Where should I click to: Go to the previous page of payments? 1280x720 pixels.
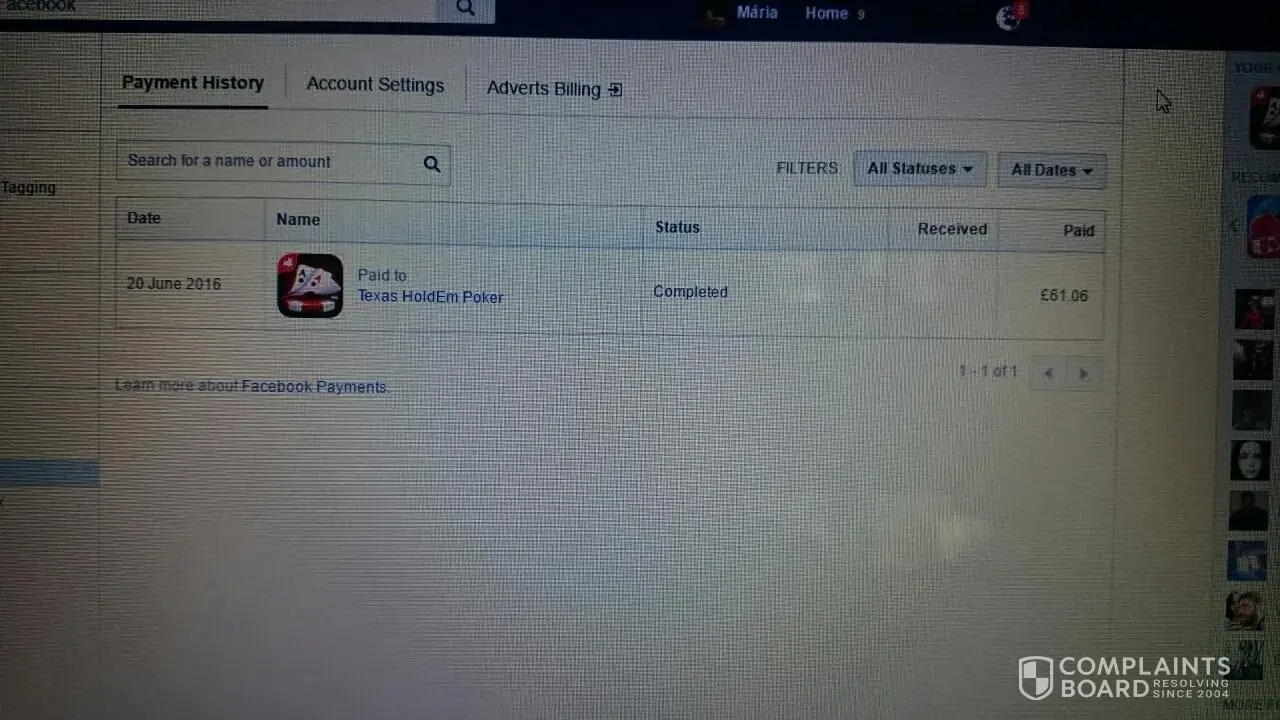pos(1048,373)
